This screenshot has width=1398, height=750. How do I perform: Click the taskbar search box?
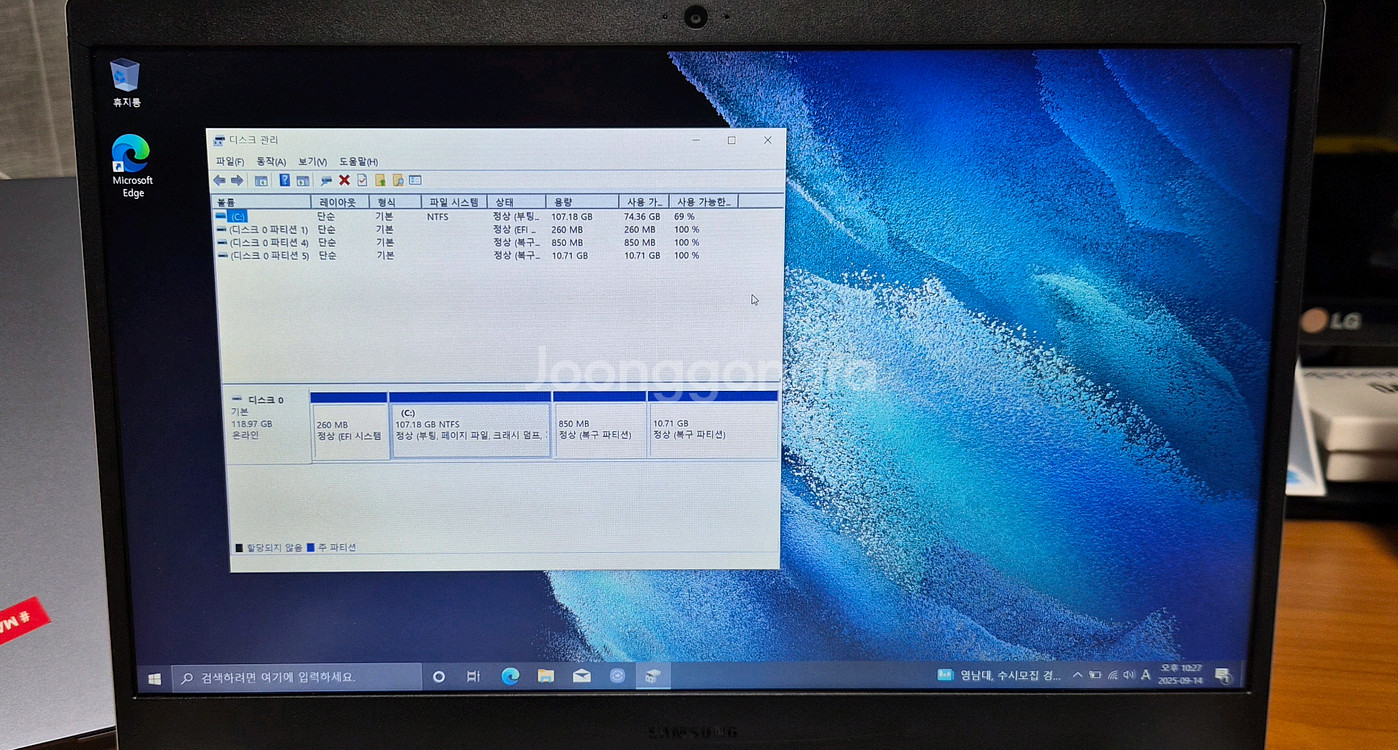click(296, 677)
